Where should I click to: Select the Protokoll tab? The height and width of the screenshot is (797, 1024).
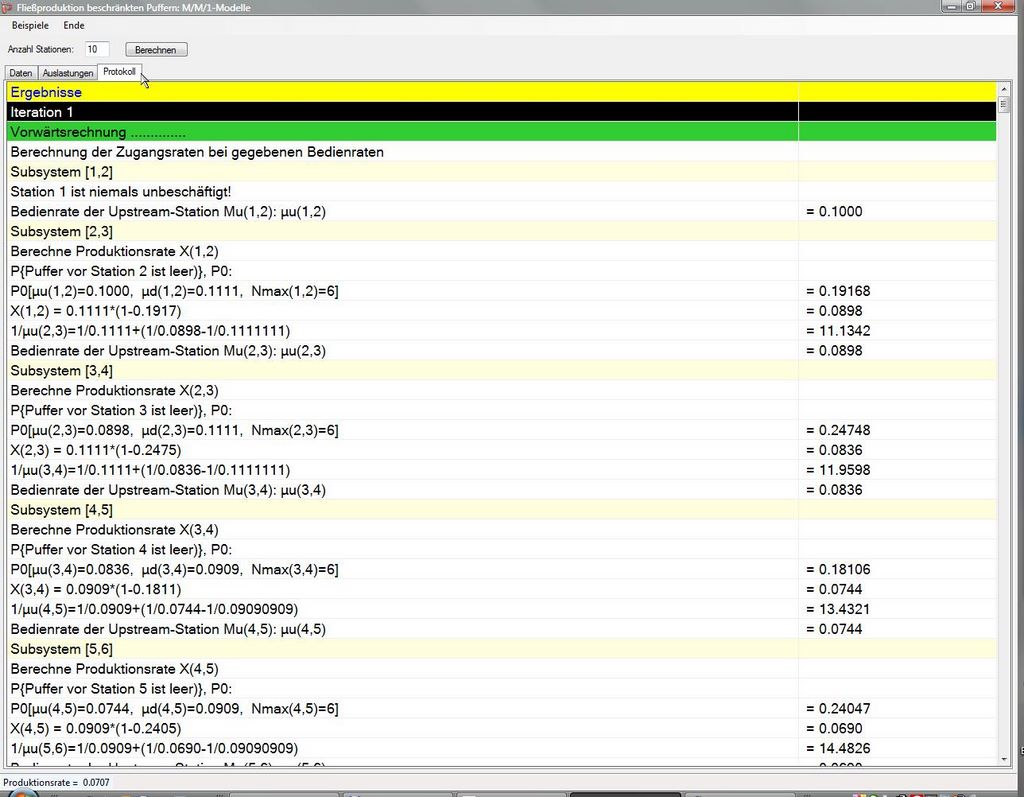tap(119, 72)
